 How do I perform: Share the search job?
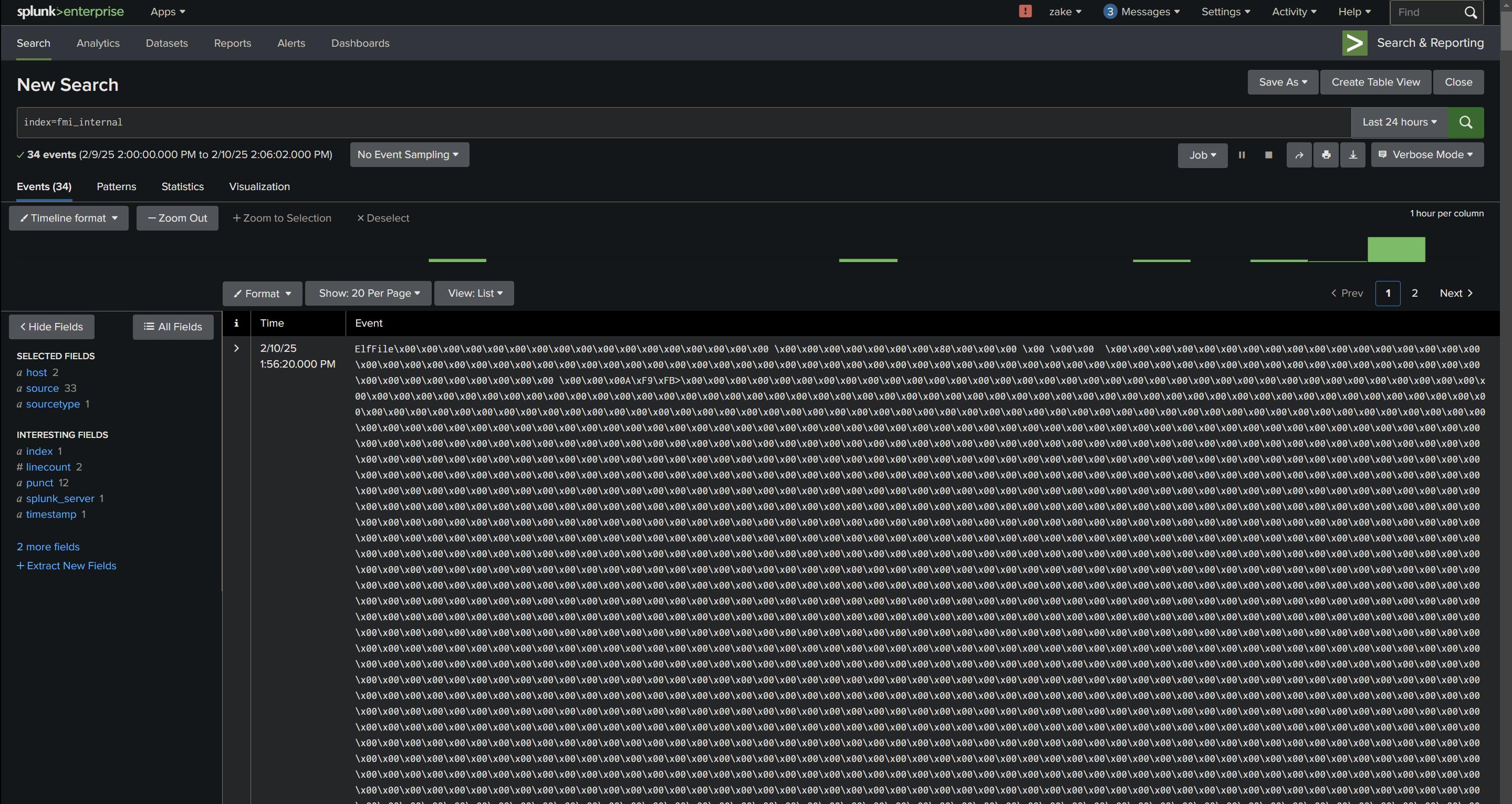[1299, 154]
